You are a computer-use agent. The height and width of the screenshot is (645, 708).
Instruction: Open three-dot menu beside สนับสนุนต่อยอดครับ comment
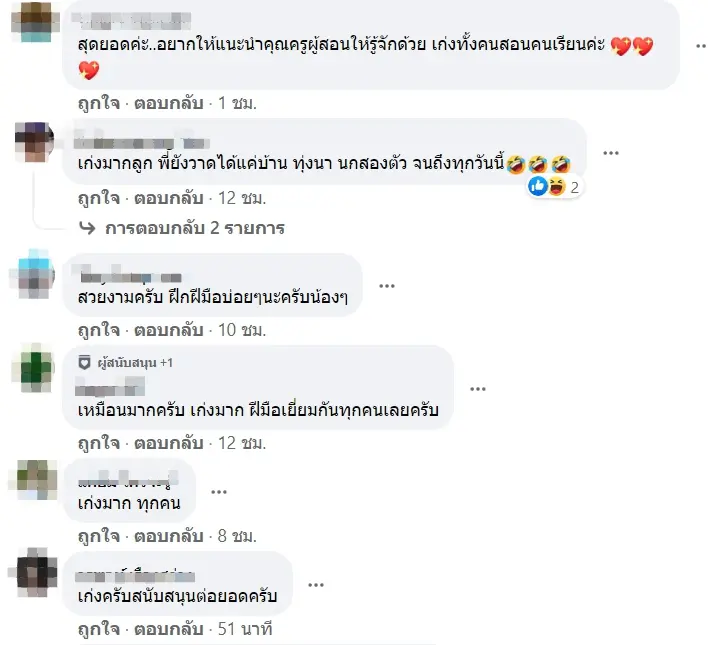point(316,585)
